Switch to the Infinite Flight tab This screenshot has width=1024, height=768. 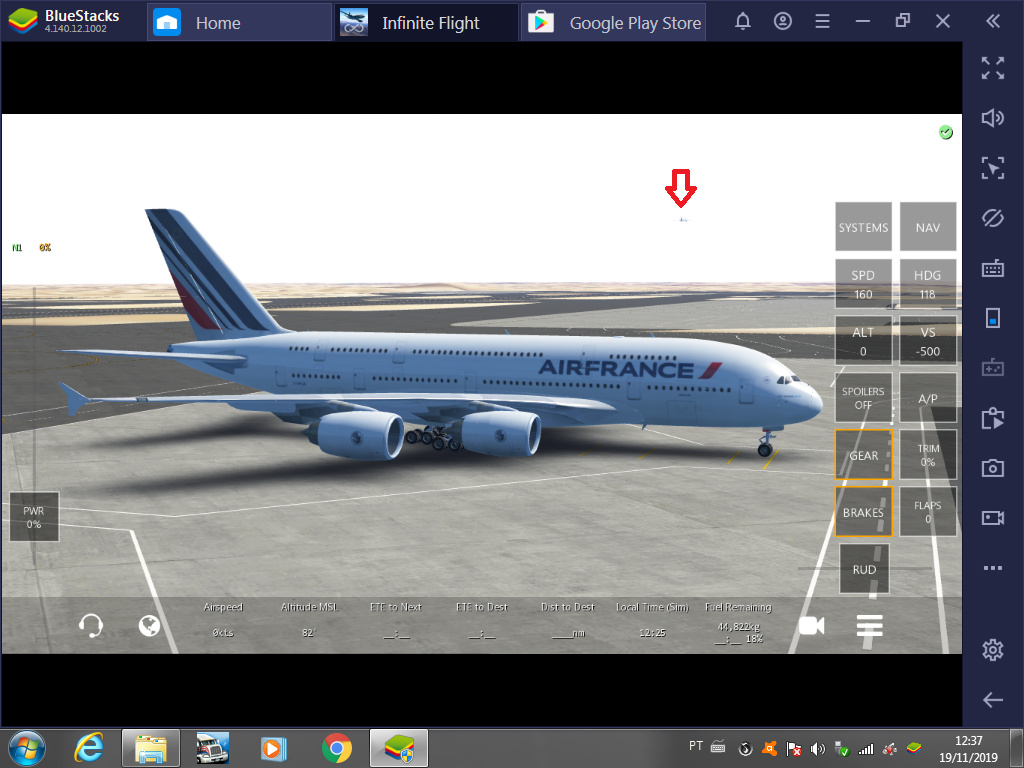click(x=426, y=23)
